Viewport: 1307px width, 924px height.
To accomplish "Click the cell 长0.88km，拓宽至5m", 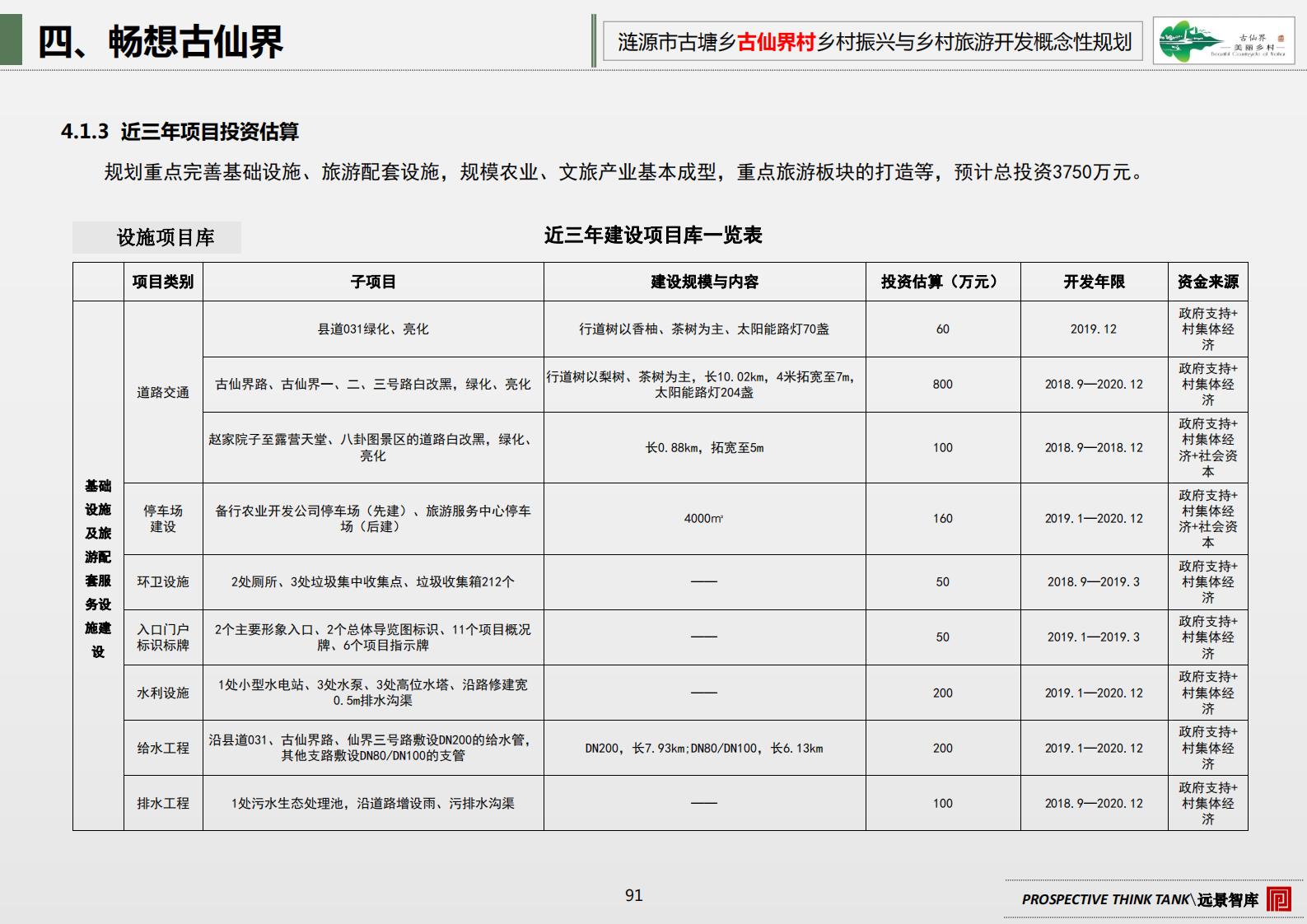I will 705,447.
